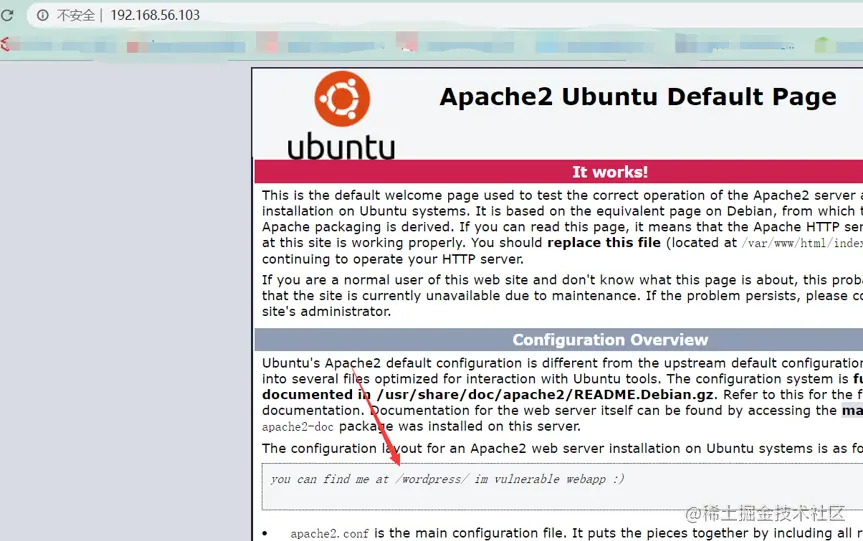The image size is (863, 541).
Task: Open the site security info icon
Action: (42, 15)
